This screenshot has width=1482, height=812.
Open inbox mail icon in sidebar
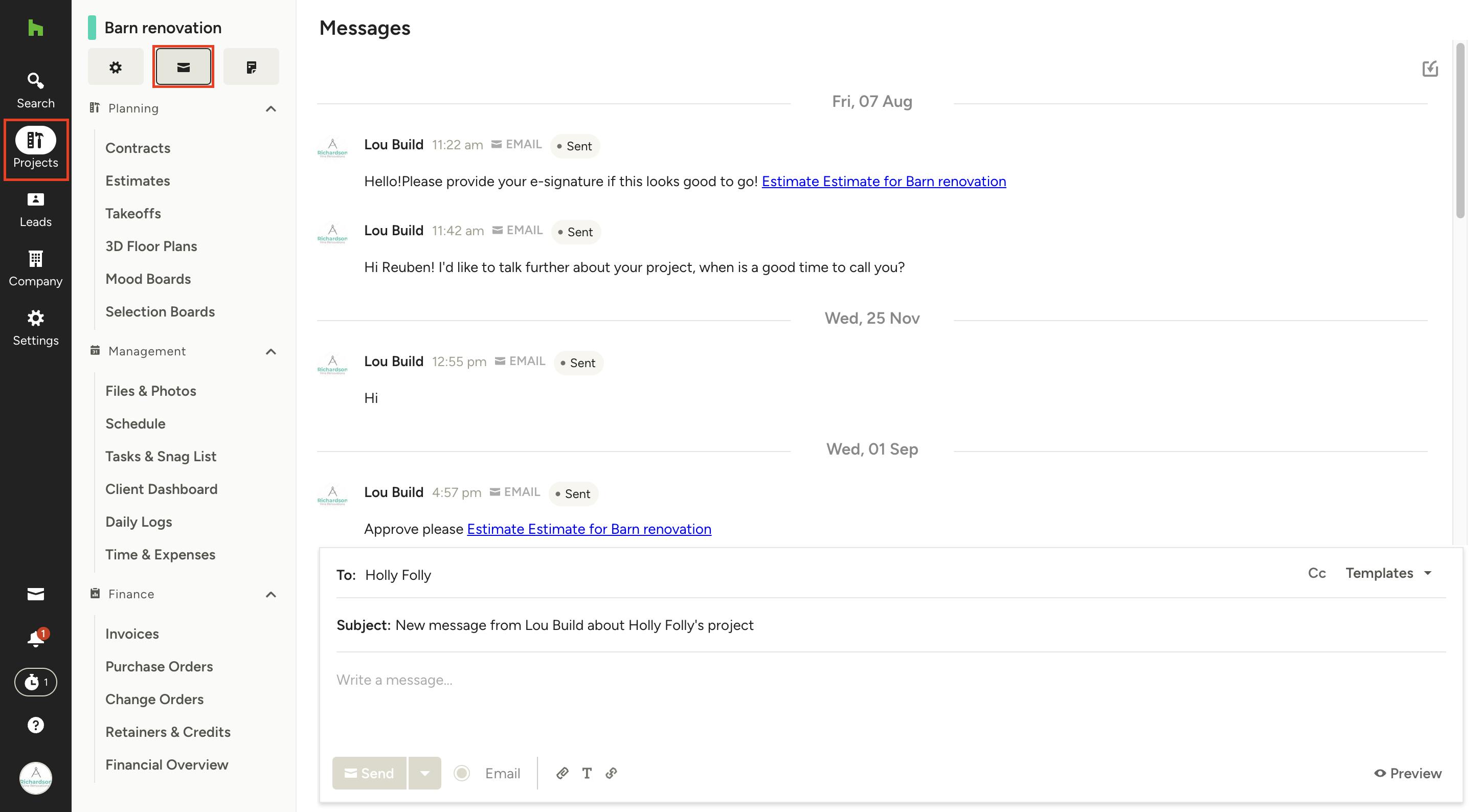click(x=36, y=594)
